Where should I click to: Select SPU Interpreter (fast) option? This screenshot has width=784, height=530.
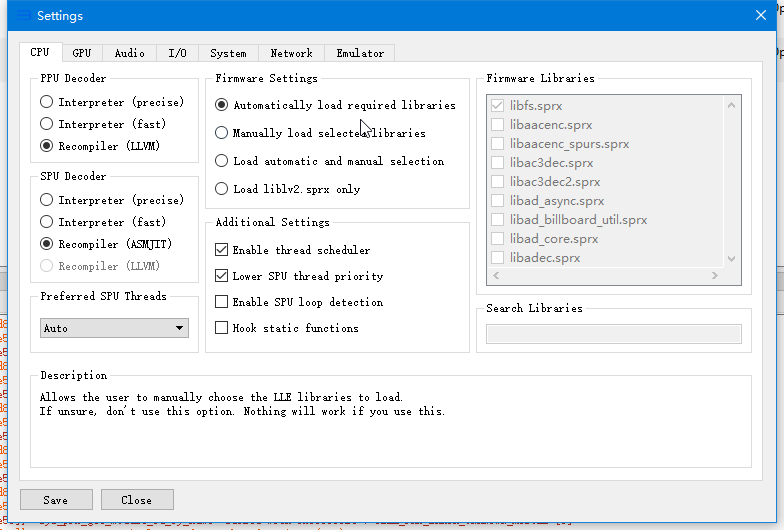click(x=103, y=222)
